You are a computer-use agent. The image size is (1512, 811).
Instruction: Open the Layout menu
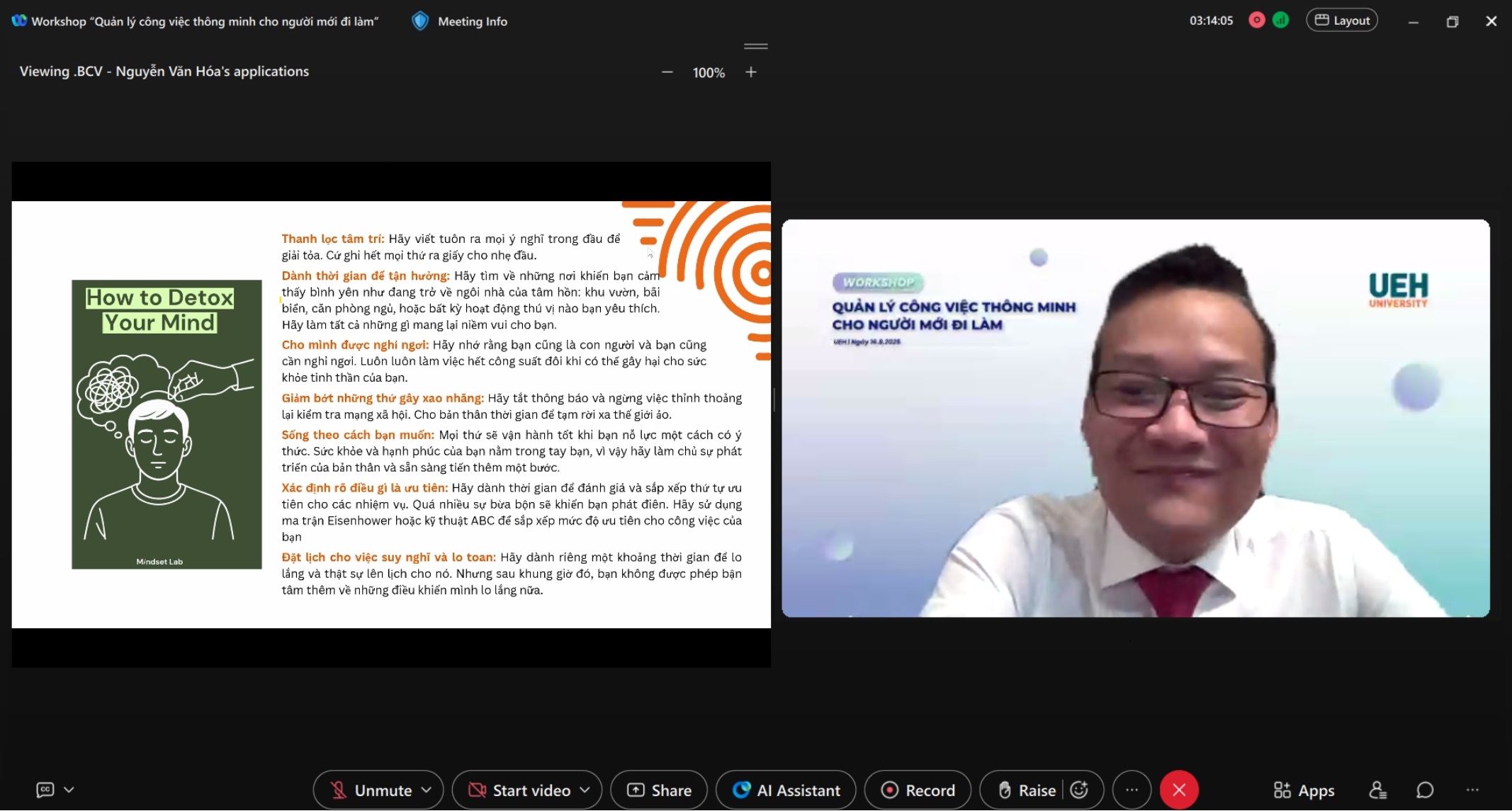pos(1342,21)
